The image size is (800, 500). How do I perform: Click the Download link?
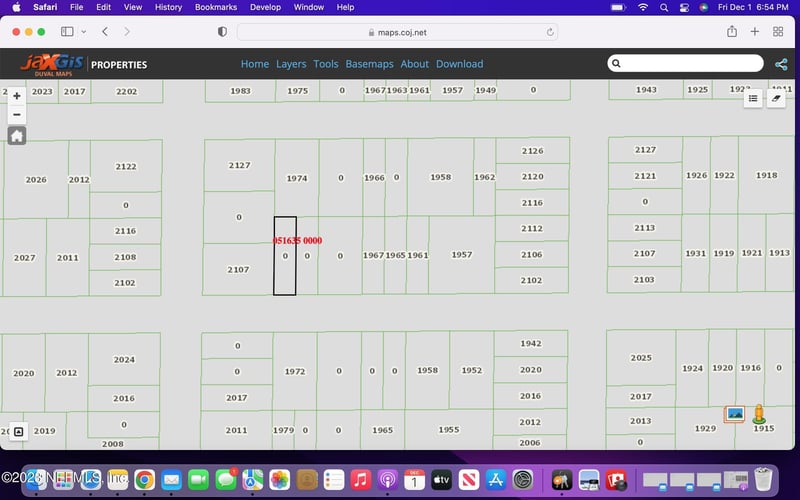point(459,64)
